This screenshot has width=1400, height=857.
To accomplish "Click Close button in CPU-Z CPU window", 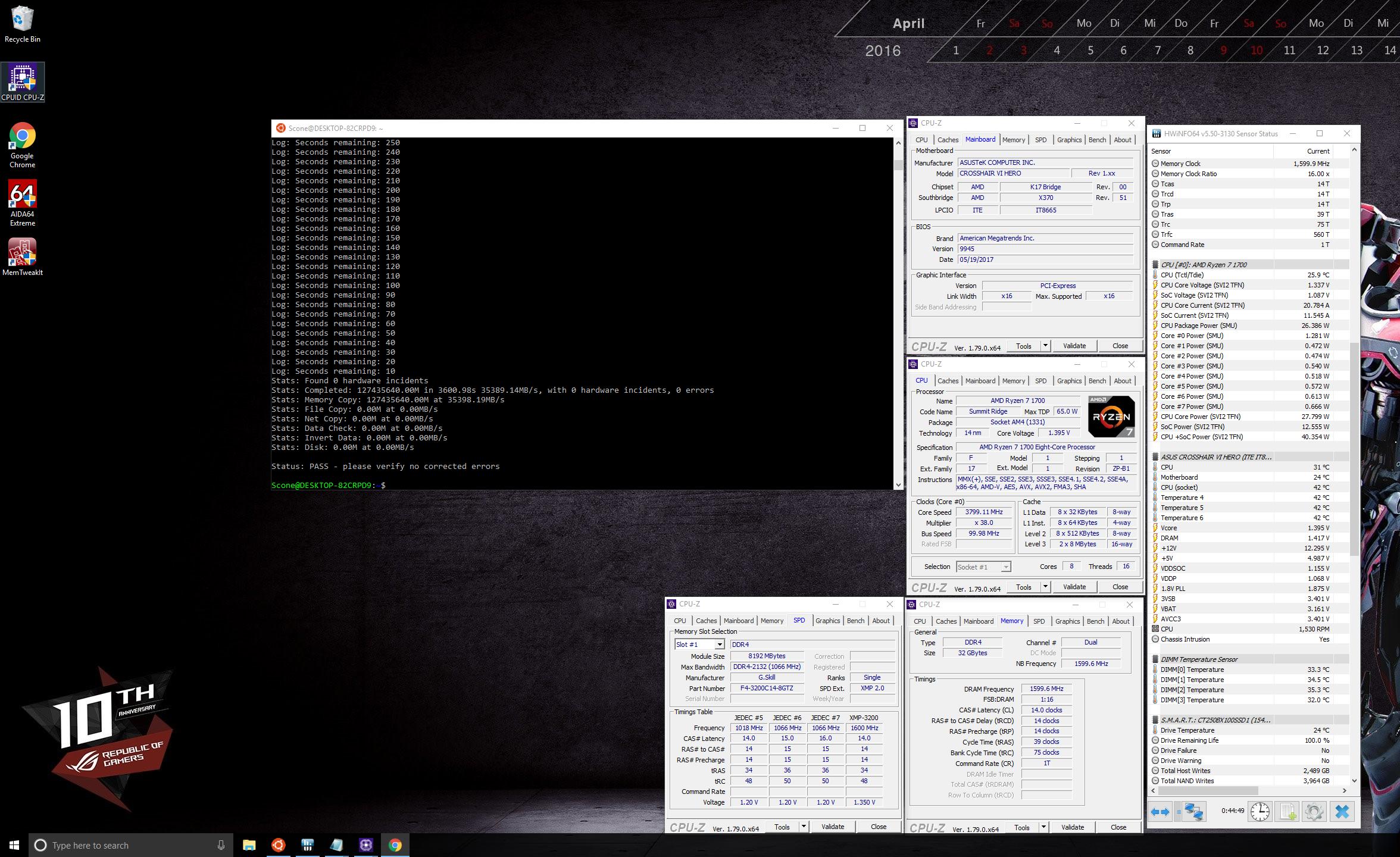I will tap(1120, 587).
